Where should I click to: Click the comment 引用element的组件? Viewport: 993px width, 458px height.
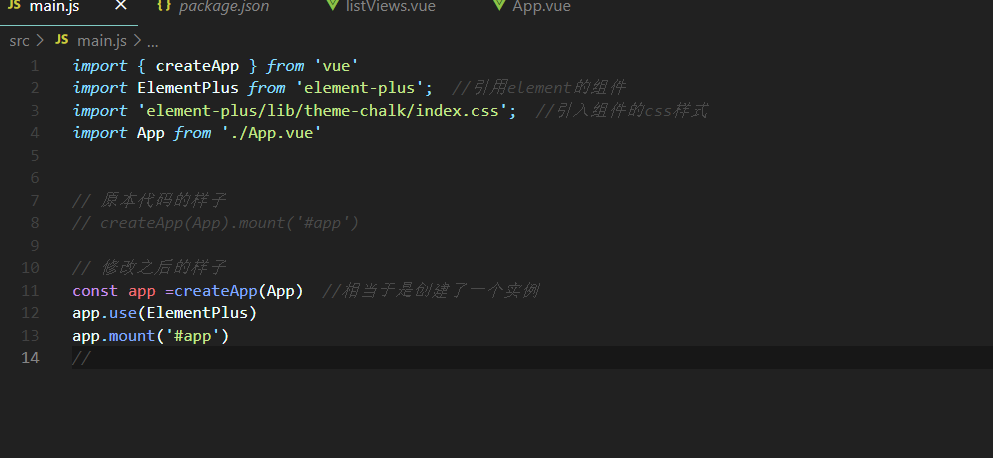coord(539,88)
